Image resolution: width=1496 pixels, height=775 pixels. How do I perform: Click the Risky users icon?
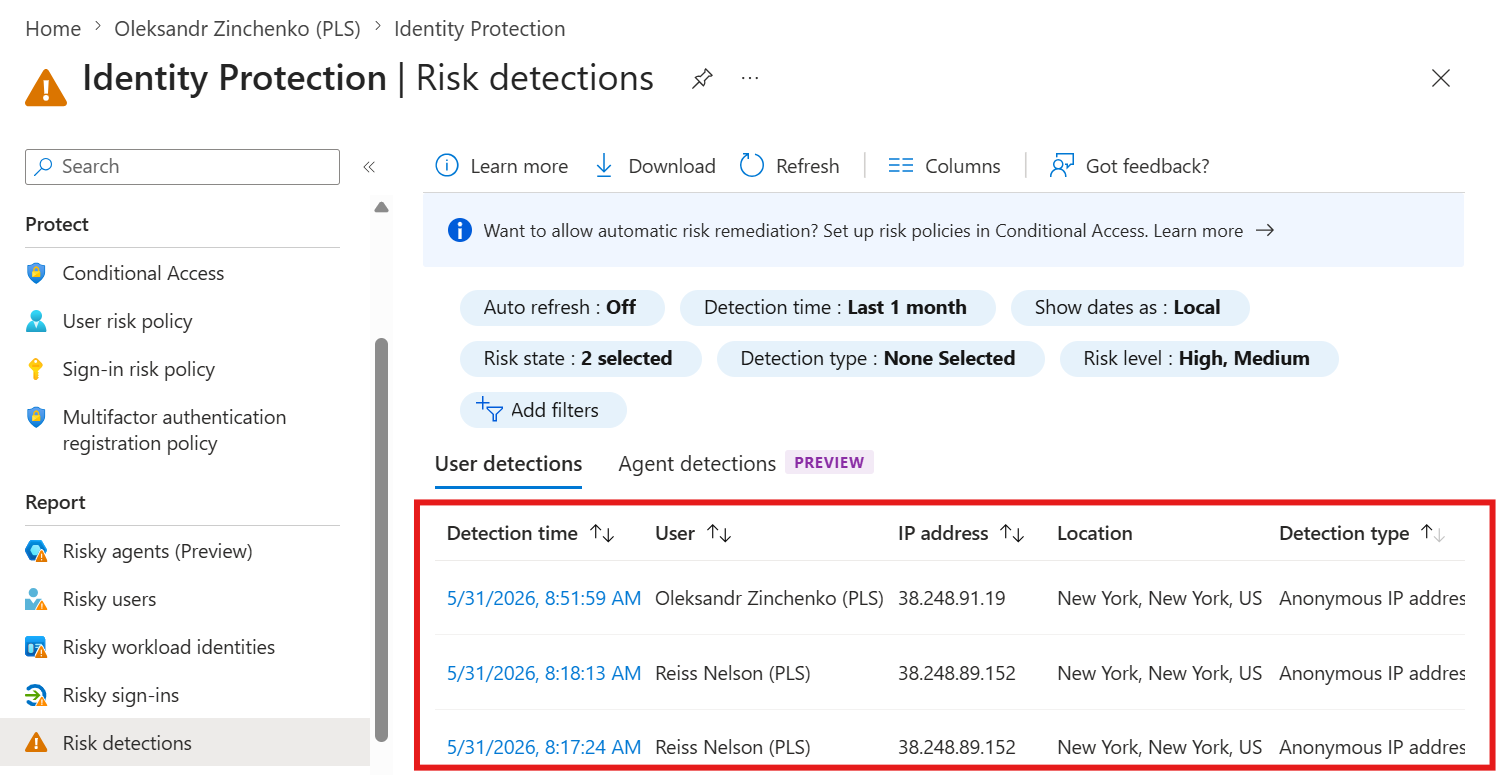coord(37,599)
